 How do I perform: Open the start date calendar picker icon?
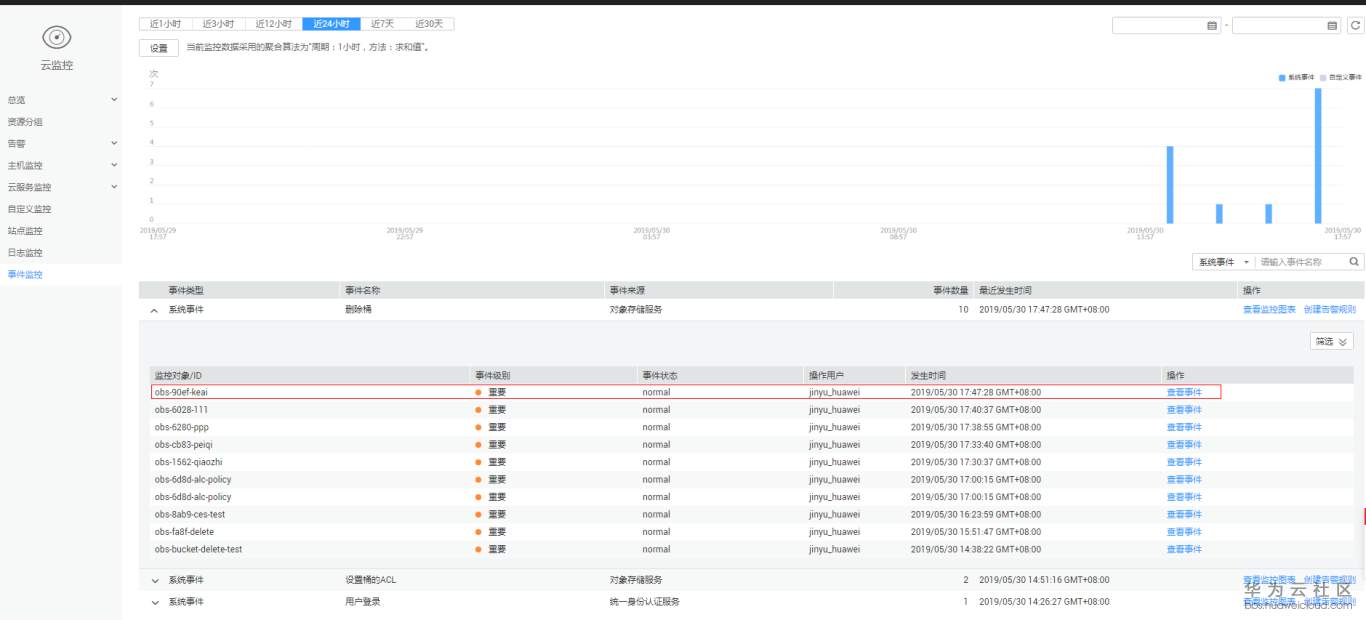click(x=1212, y=25)
